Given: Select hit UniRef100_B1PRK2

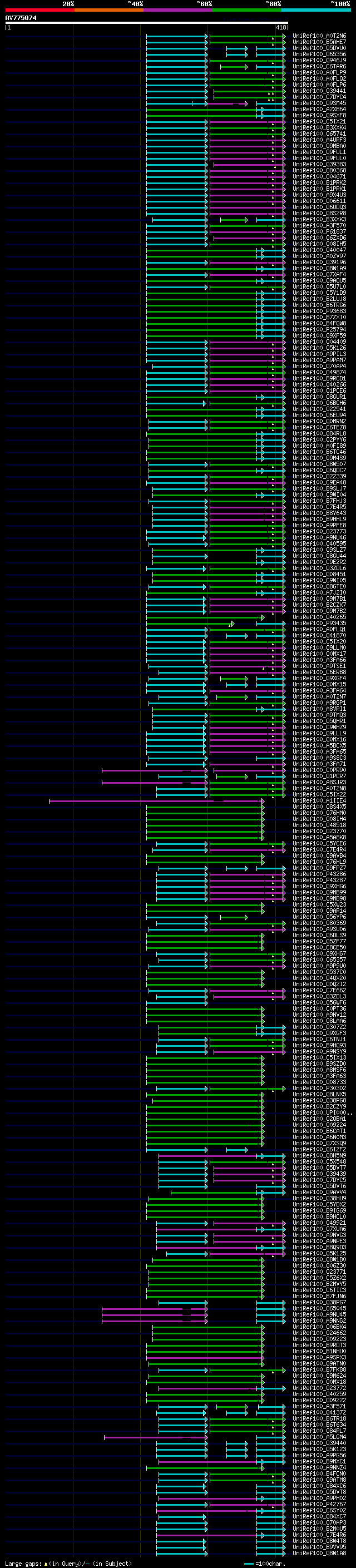Looking at the screenshot, I should point(319,182).
